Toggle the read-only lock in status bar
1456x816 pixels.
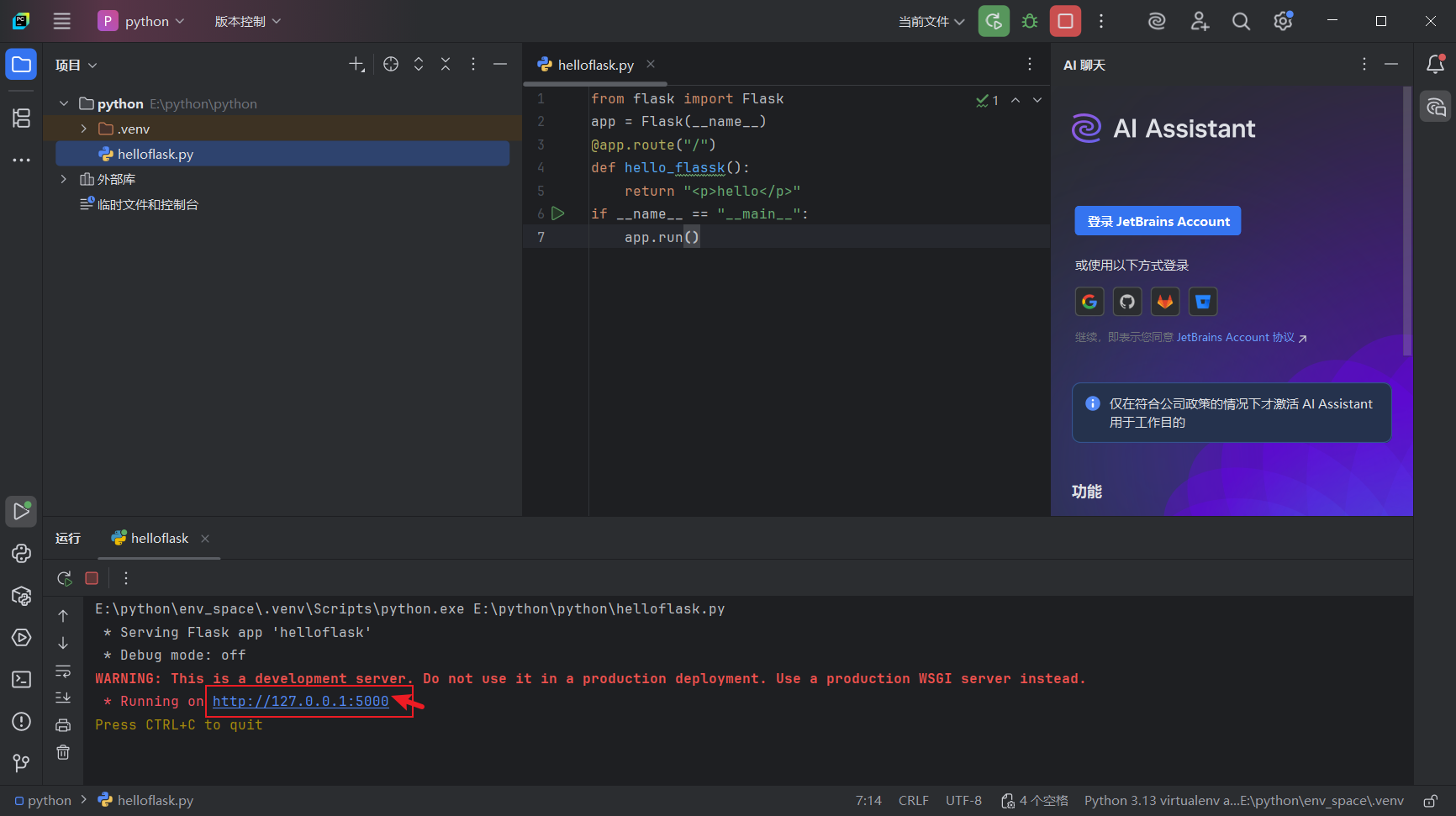pyautogui.click(x=1430, y=801)
